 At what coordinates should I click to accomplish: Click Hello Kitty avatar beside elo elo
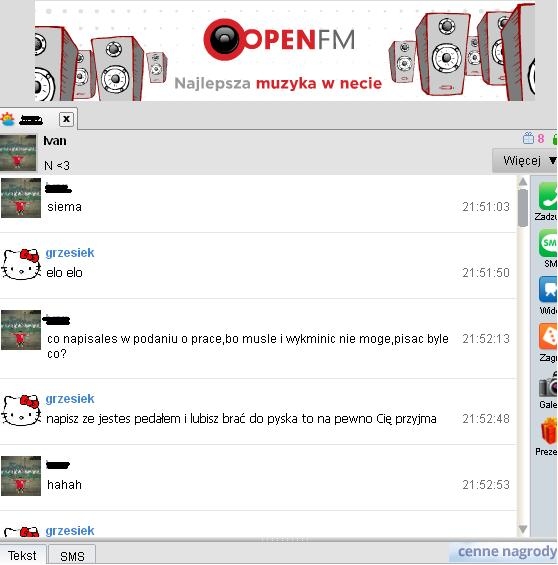(x=21, y=265)
